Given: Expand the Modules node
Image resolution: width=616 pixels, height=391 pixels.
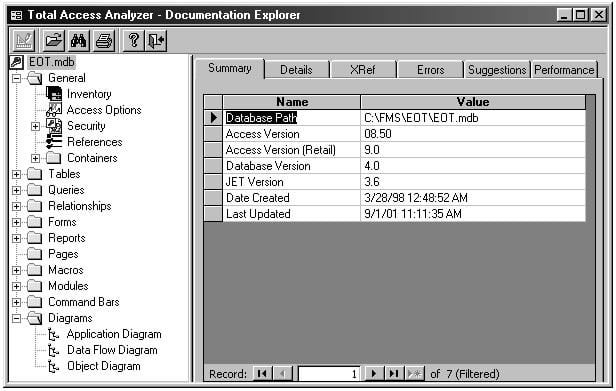Looking at the screenshot, I should point(16,286).
